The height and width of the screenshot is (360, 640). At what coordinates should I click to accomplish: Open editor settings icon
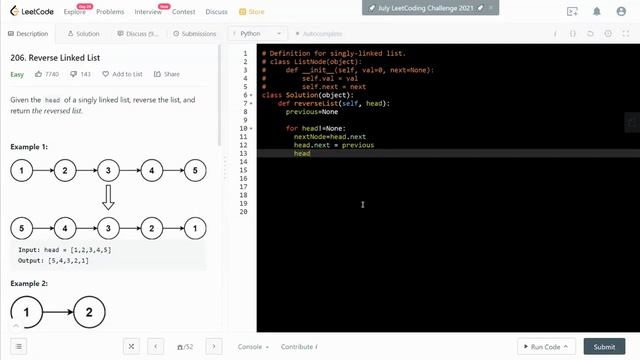tap(608, 33)
